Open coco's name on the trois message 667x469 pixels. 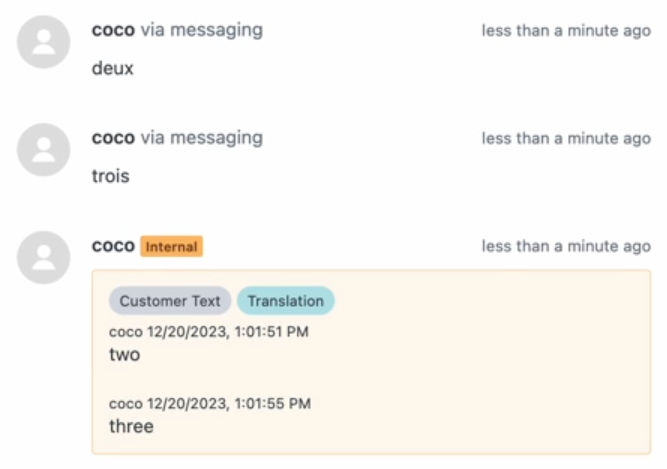click(x=113, y=138)
